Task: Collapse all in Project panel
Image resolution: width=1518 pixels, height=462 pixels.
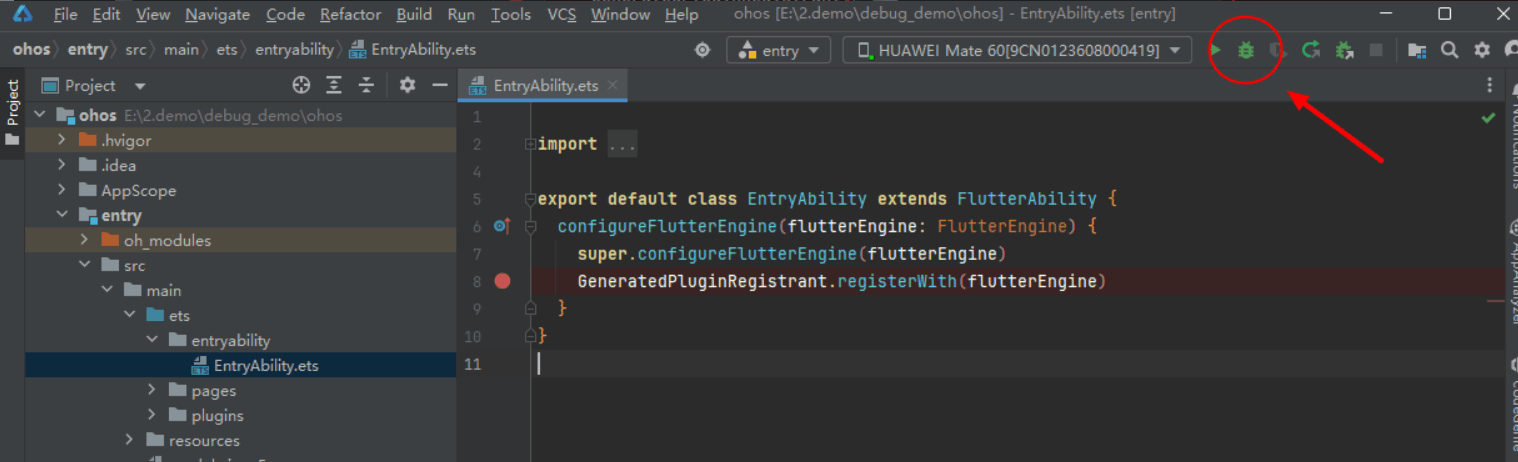Action: coord(367,85)
